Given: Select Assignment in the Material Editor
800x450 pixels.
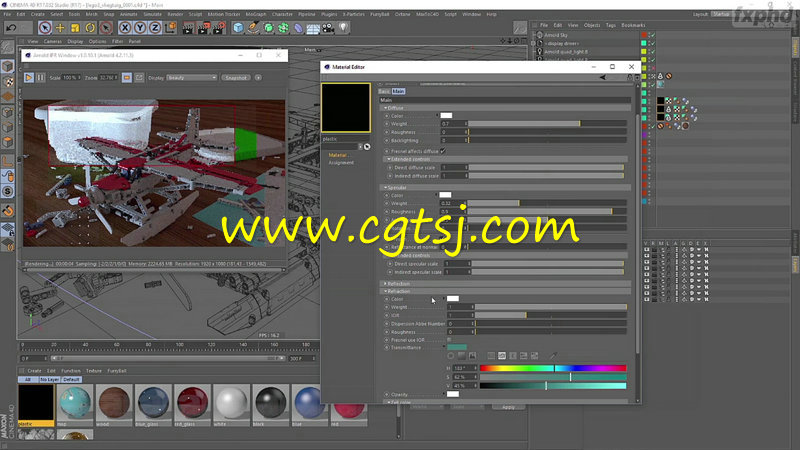Looking at the screenshot, I should click(341, 163).
